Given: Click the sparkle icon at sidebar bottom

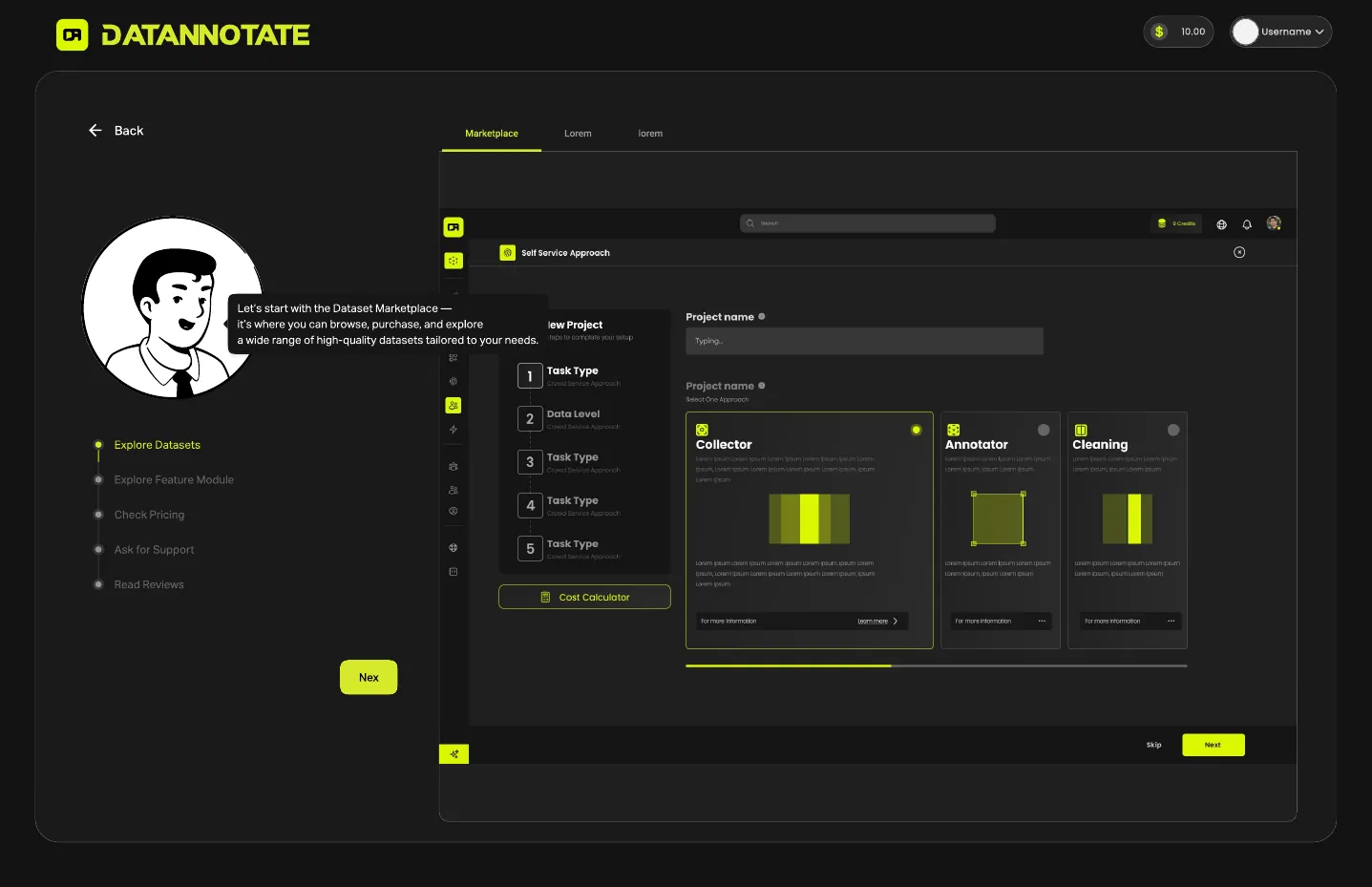Looking at the screenshot, I should click(x=454, y=754).
